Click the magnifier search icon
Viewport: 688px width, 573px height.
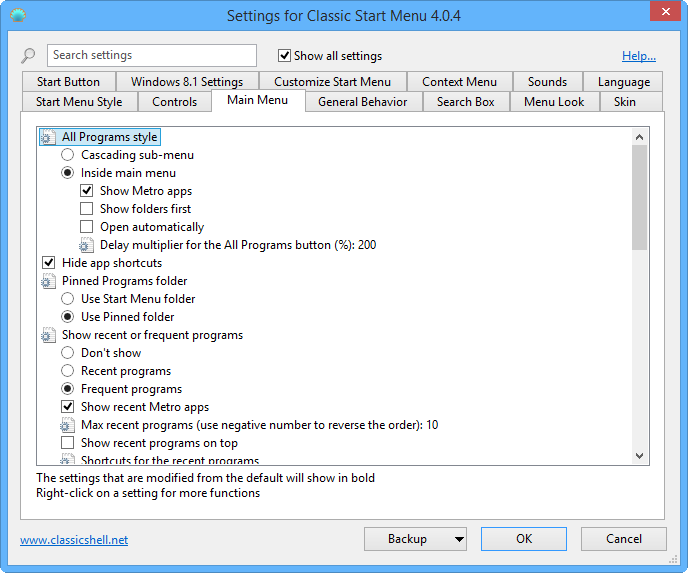pos(28,56)
